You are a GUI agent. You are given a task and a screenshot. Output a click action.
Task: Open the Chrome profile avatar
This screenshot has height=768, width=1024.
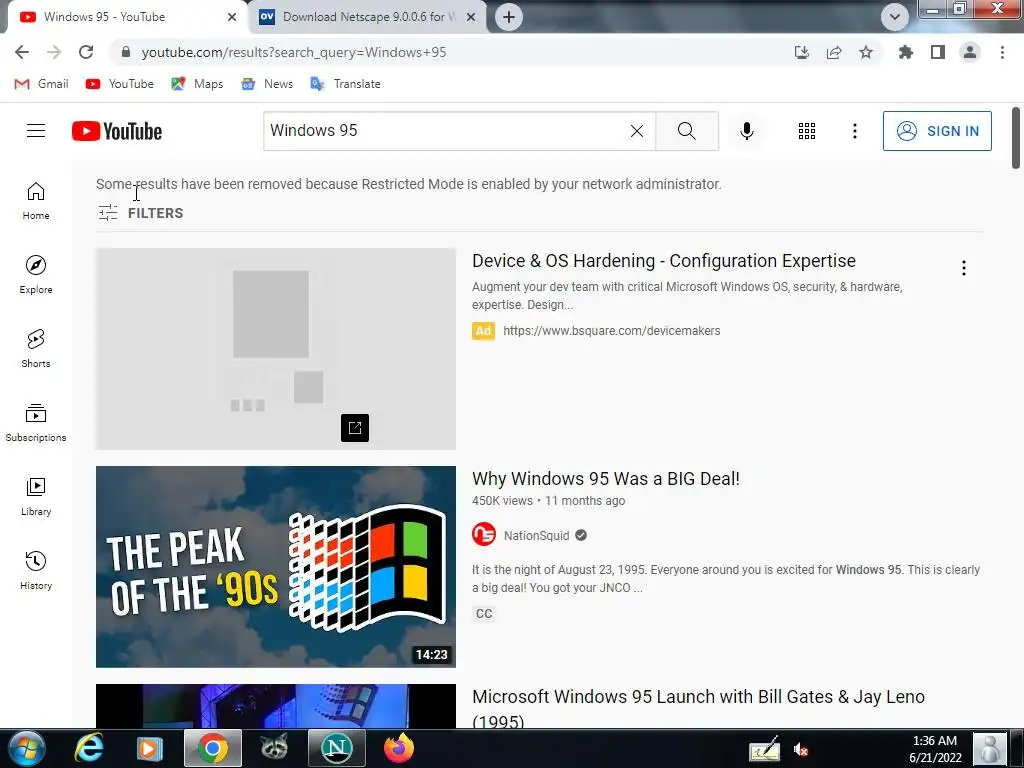click(970, 52)
